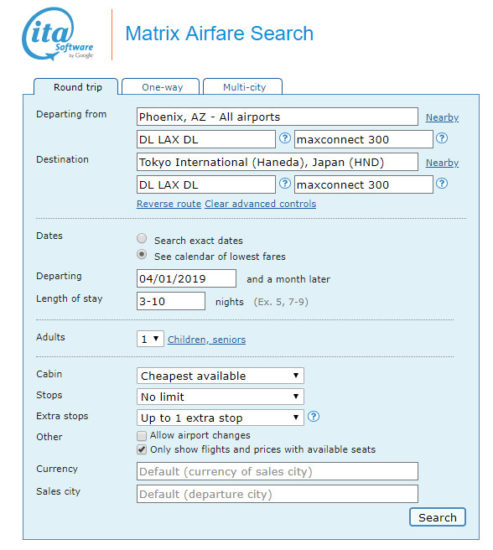Open the Adults count dropdown
This screenshot has height=550, width=493.
[x=150, y=339]
